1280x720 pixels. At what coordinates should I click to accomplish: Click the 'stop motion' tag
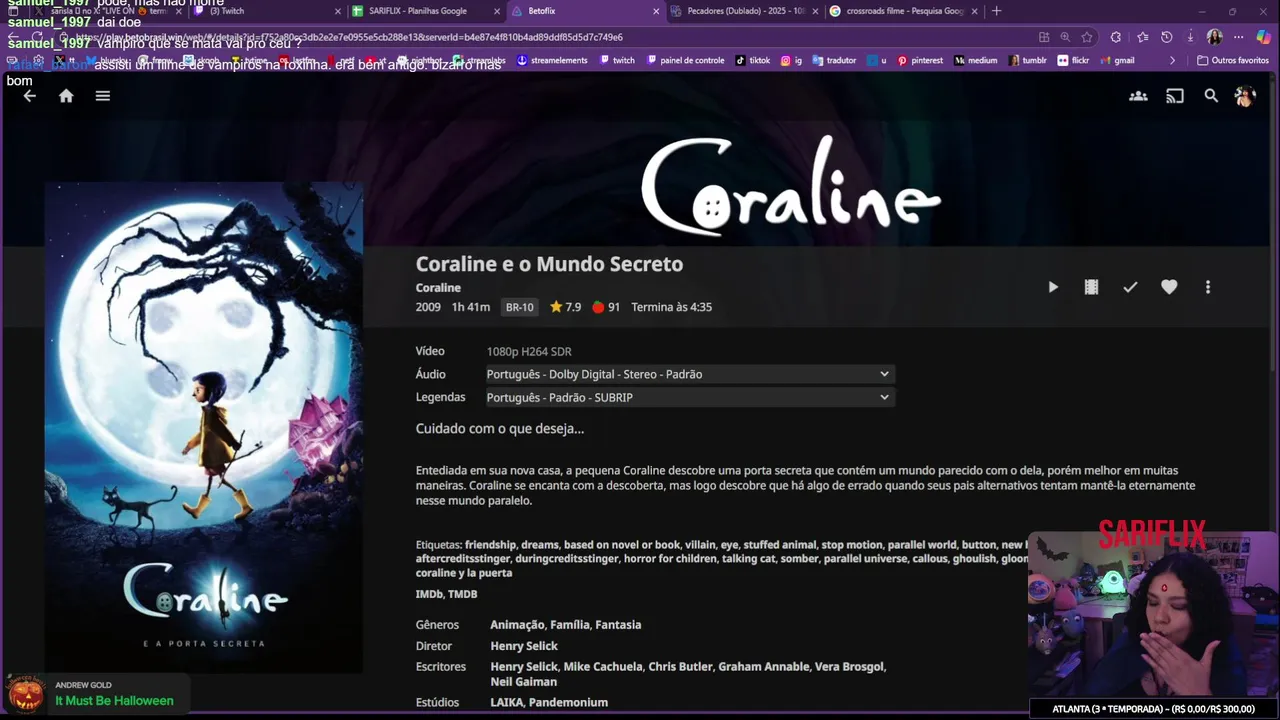coord(852,545)
